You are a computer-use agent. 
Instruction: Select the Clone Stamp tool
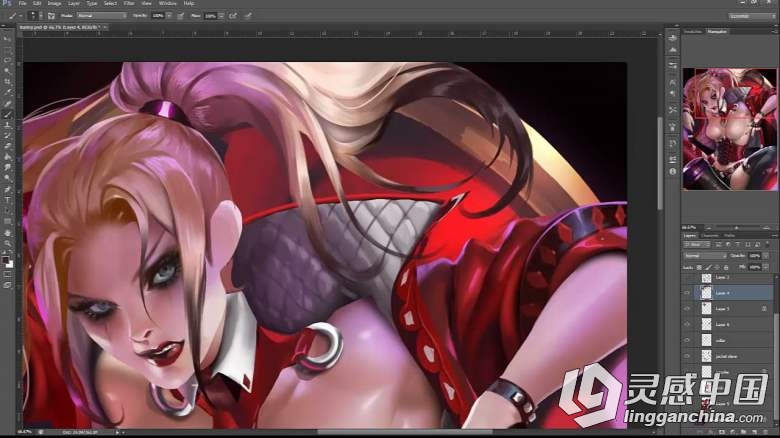click(7, 125)
